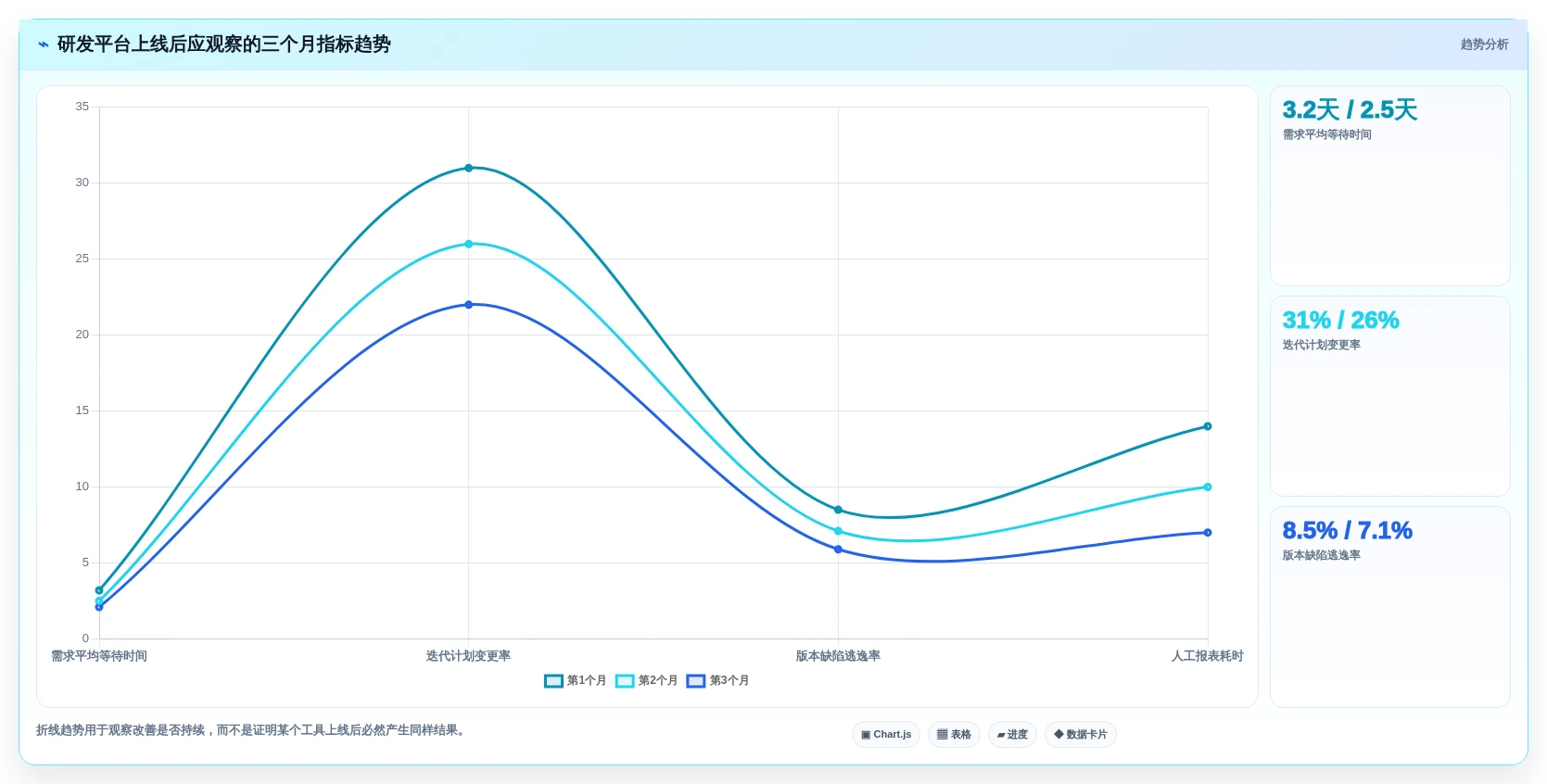Click the y-axis value 35

82,107
